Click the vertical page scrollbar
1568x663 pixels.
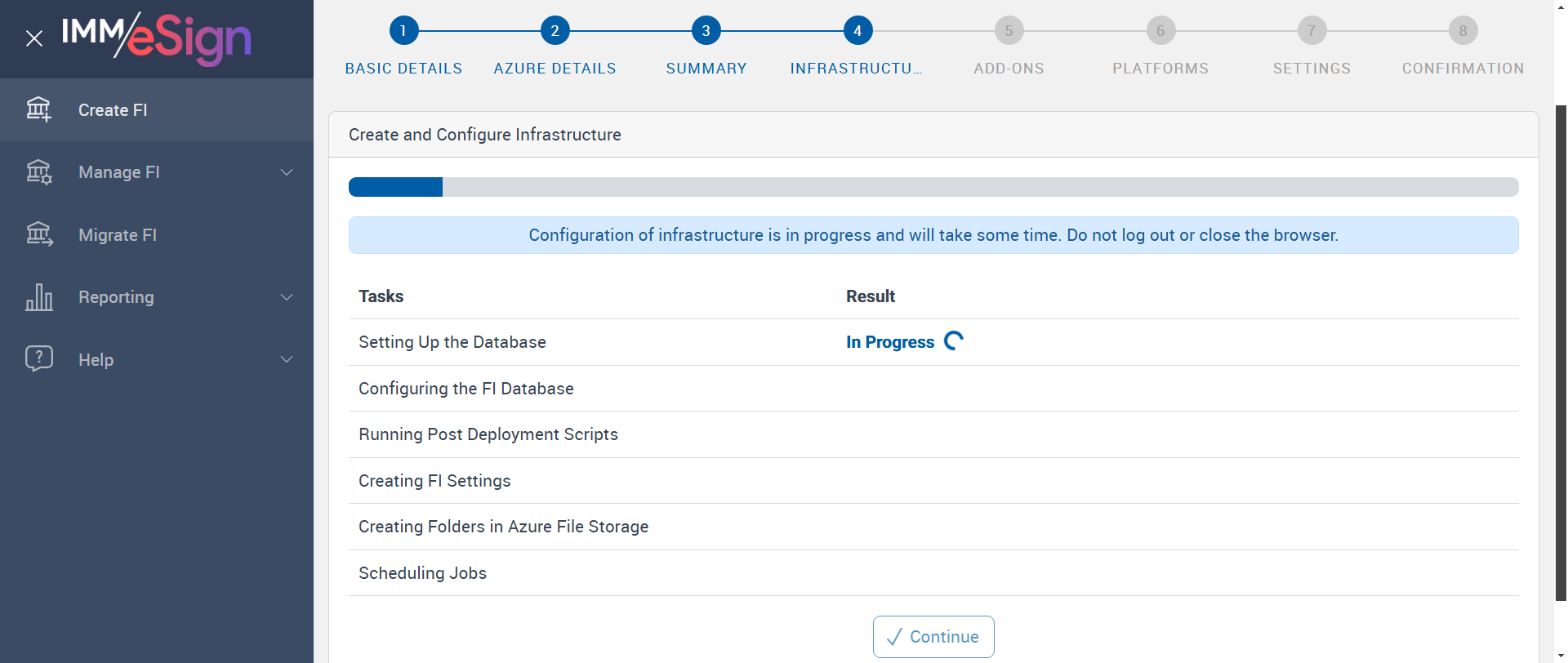(1561, 351)
